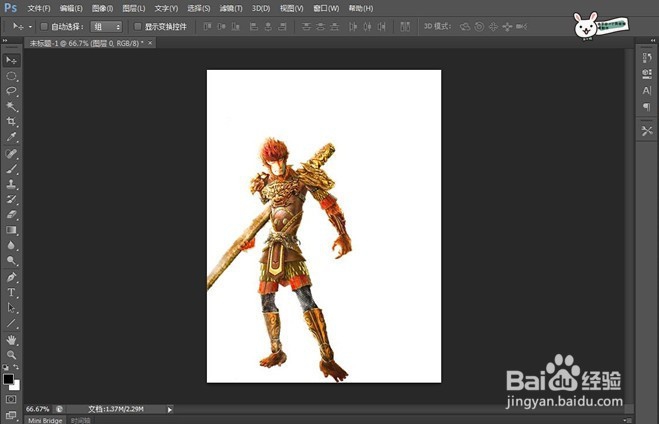Open the Window menu
The image size is (659, 424).
pos(326,8)
